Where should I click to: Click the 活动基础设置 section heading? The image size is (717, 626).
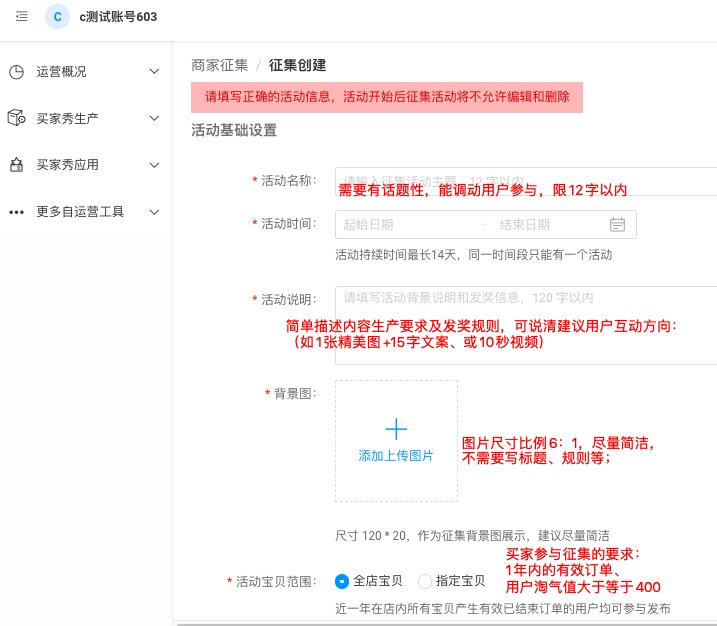coord(234,130)
